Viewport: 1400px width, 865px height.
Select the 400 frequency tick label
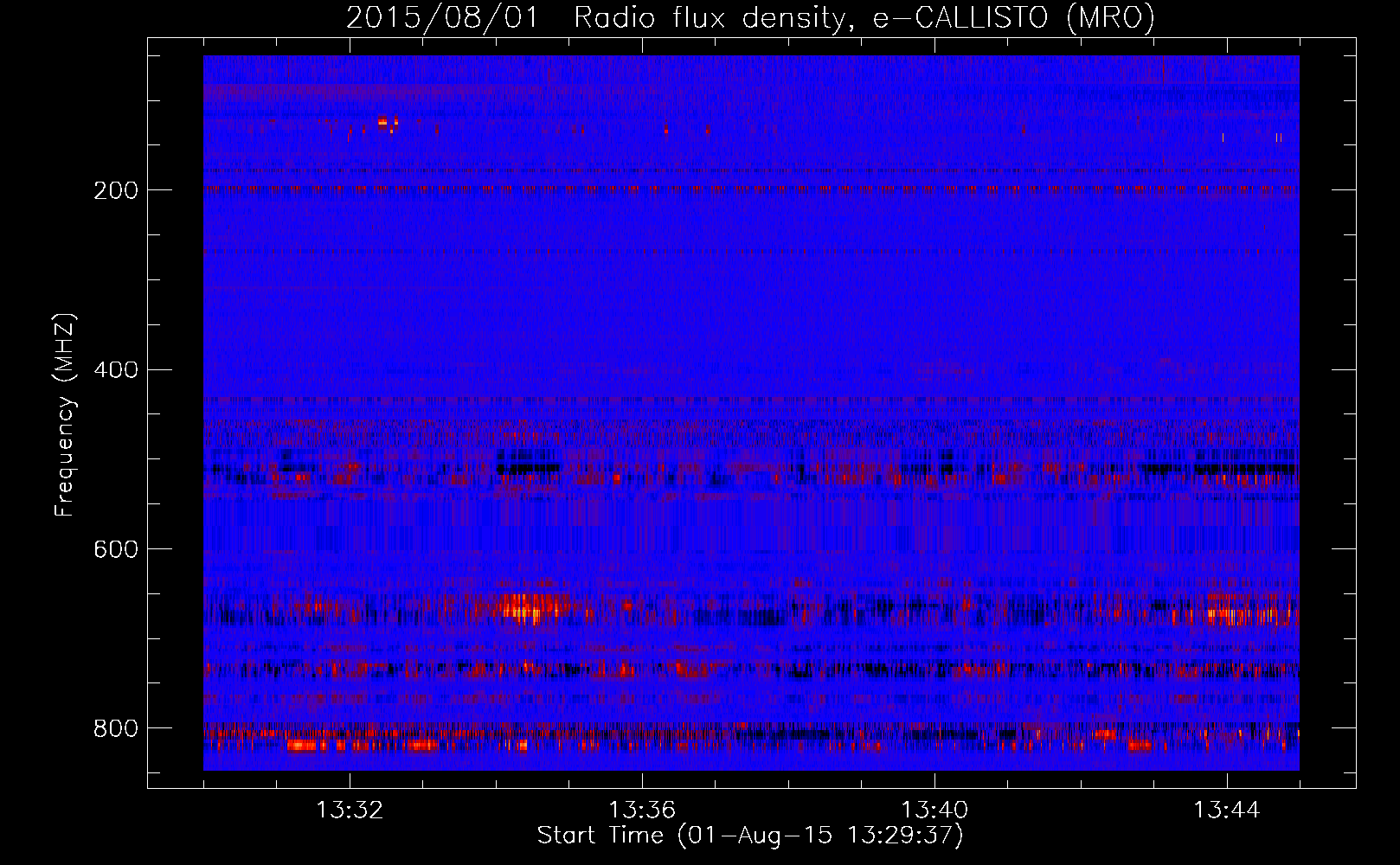point(115,370)
